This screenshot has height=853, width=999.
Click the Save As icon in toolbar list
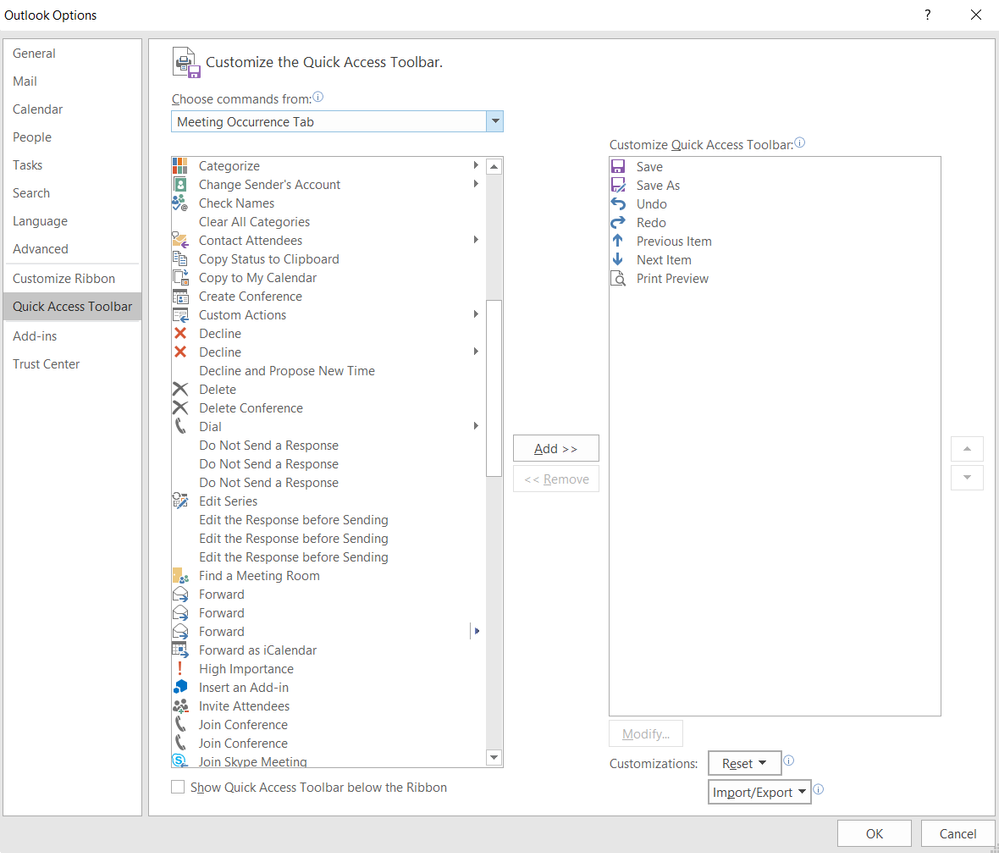pos(618,185)
